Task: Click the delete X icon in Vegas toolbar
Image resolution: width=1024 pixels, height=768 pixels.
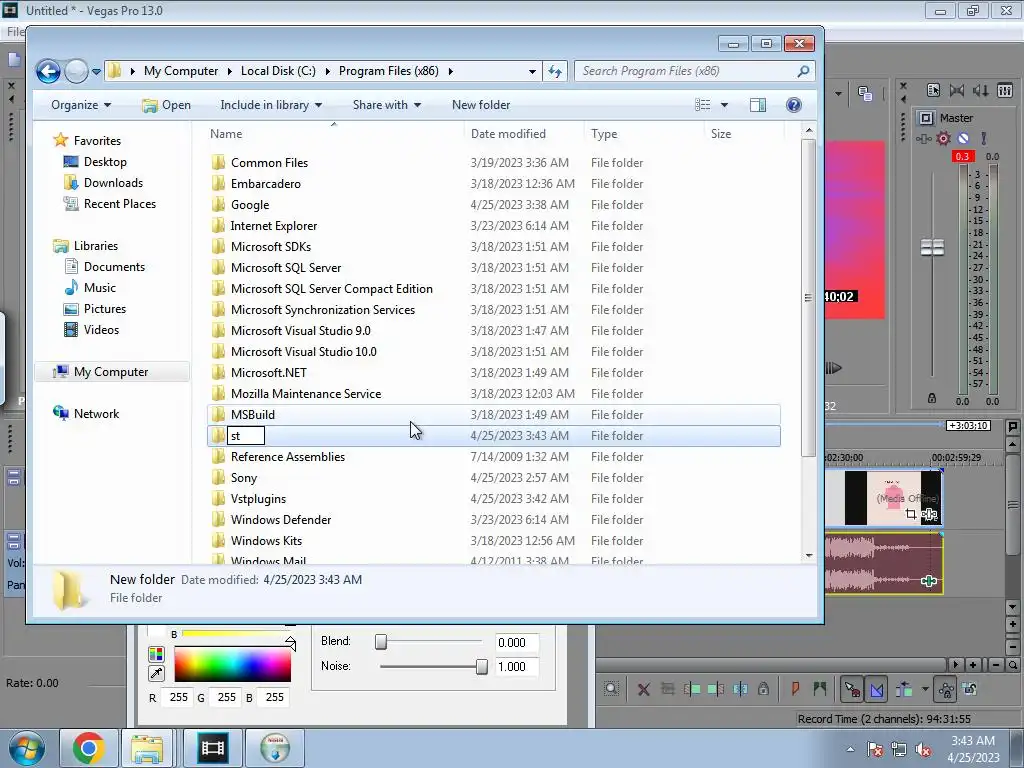Action: click(x=643, y=689)
